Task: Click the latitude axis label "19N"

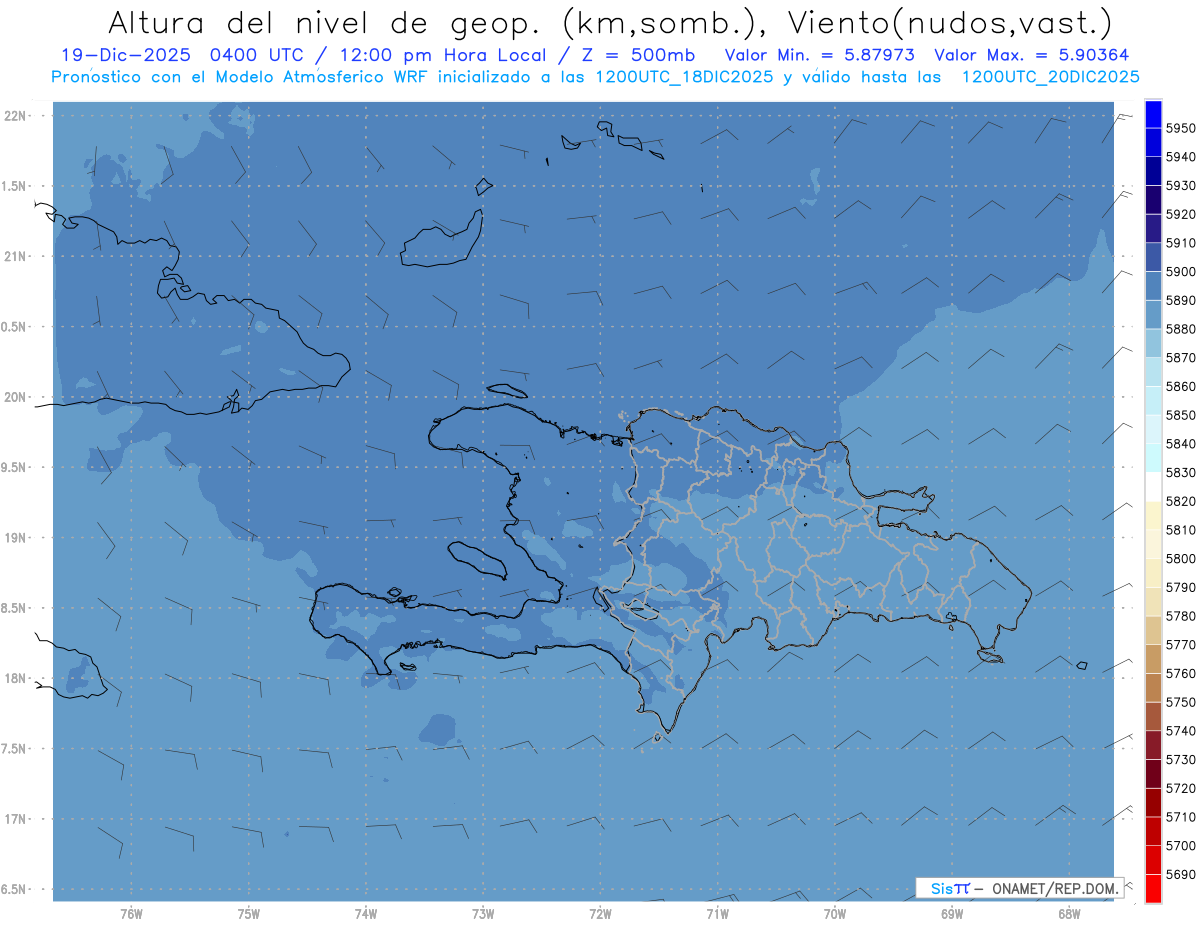Action: (15, 538)
